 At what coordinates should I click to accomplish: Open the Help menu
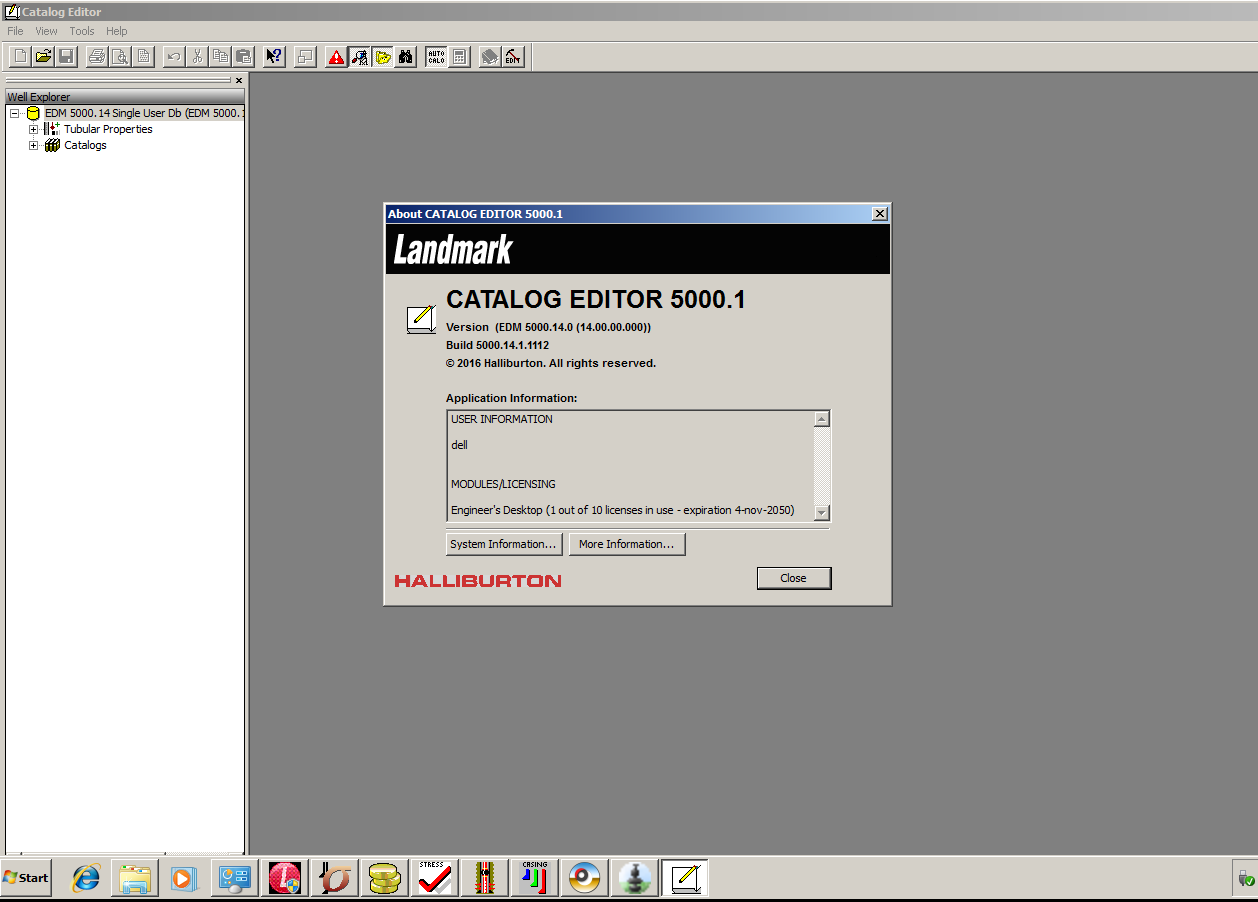(x=117, y=31)
